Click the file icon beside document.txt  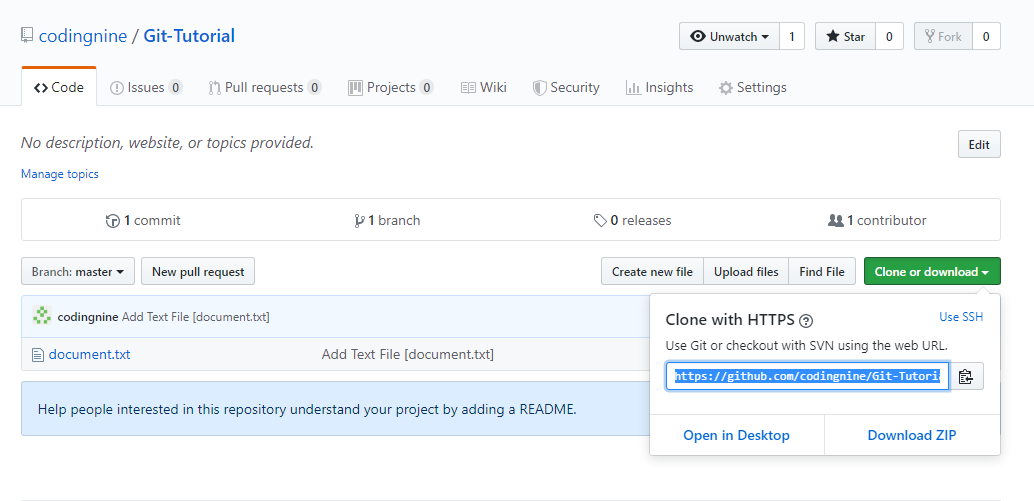click(x=38, y=355)
